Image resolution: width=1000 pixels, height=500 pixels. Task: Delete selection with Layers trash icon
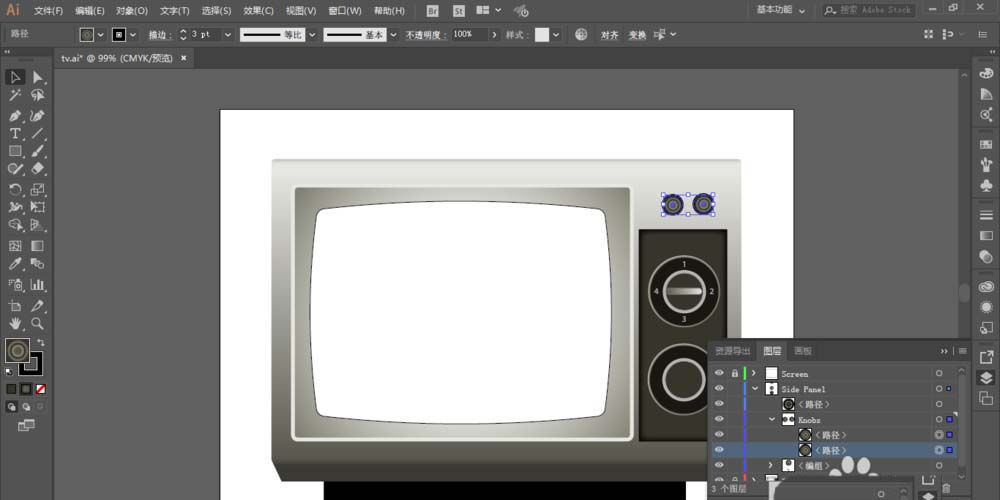point(946,489)
